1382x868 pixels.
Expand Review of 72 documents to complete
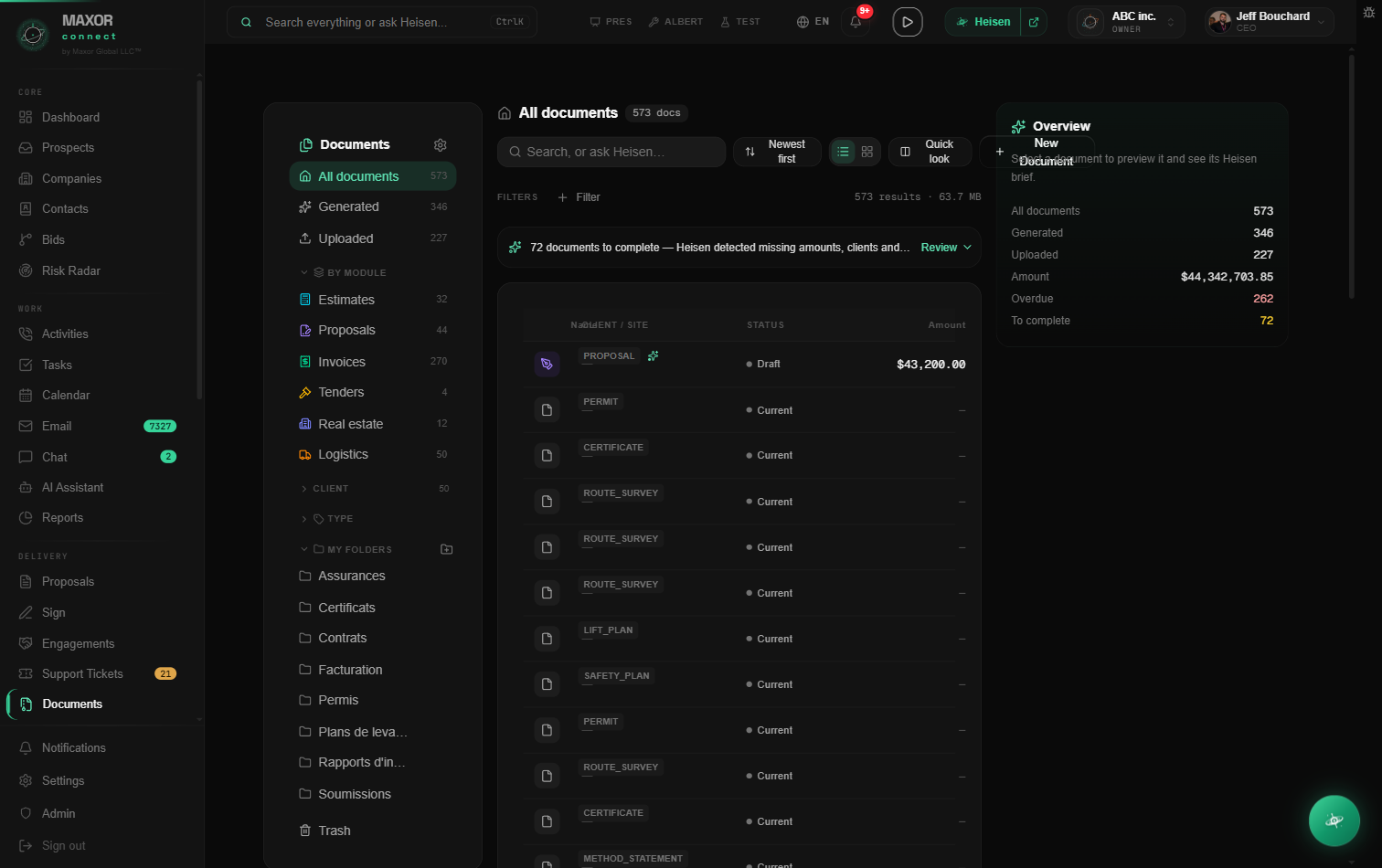click(x=946, y=248)
